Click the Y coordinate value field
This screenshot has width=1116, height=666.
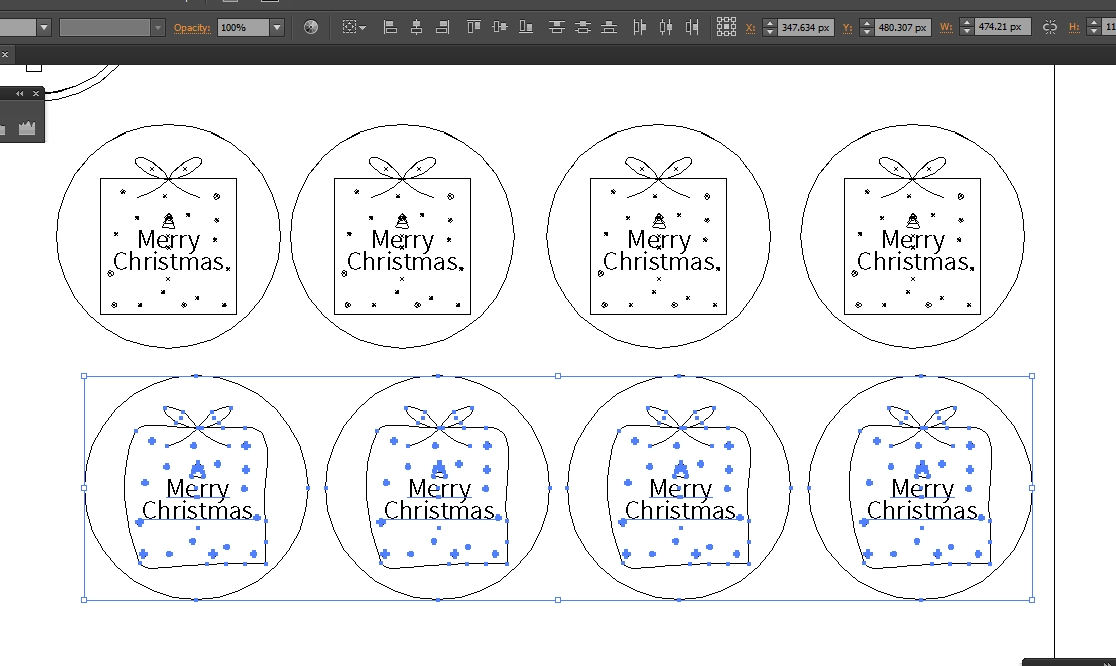coord(902,28)
